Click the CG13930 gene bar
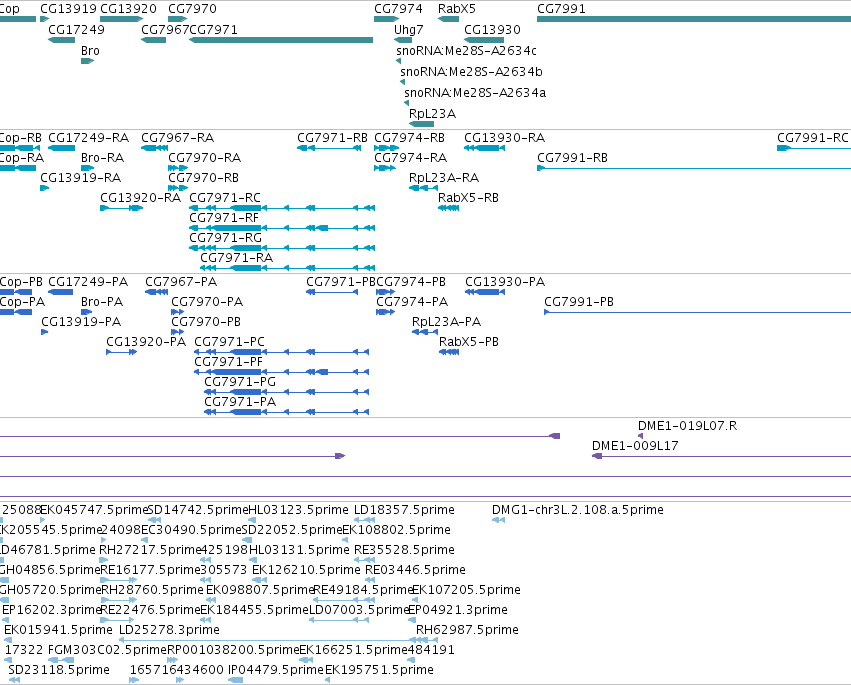The width and height of the screenshot is (851, 685). coord(484,40)
